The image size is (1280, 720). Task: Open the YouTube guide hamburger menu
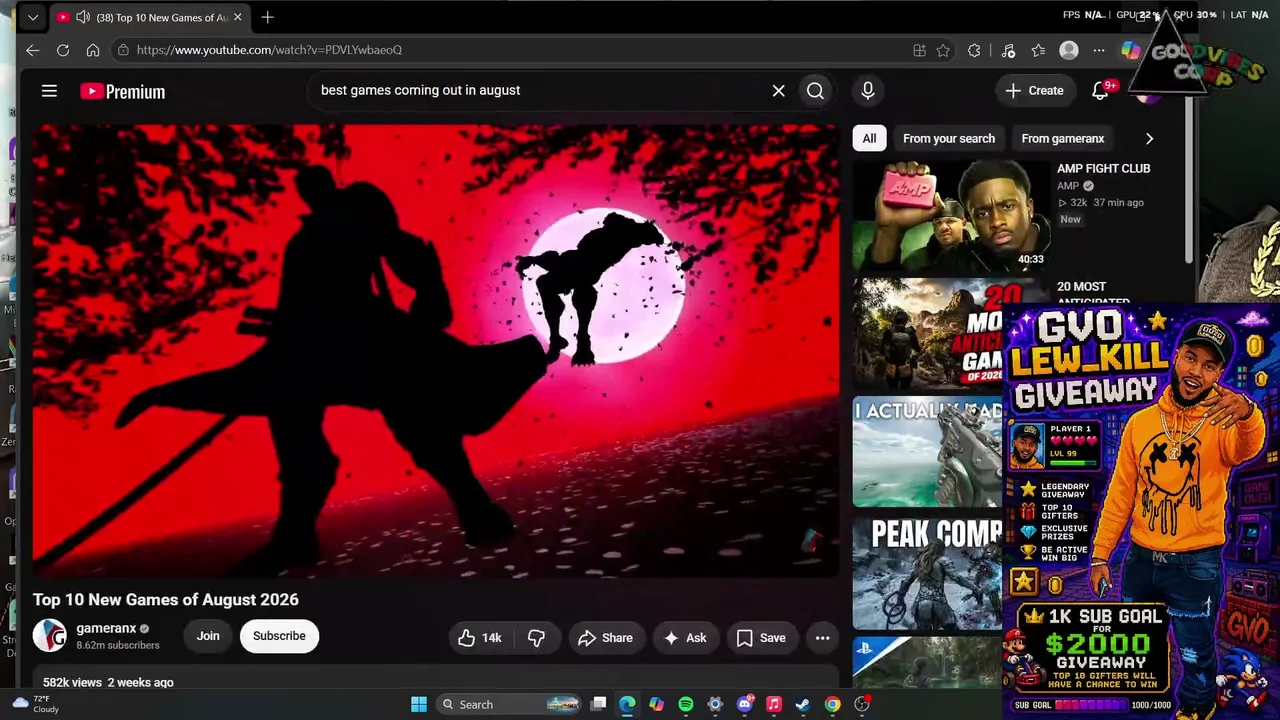pos(49,91)
